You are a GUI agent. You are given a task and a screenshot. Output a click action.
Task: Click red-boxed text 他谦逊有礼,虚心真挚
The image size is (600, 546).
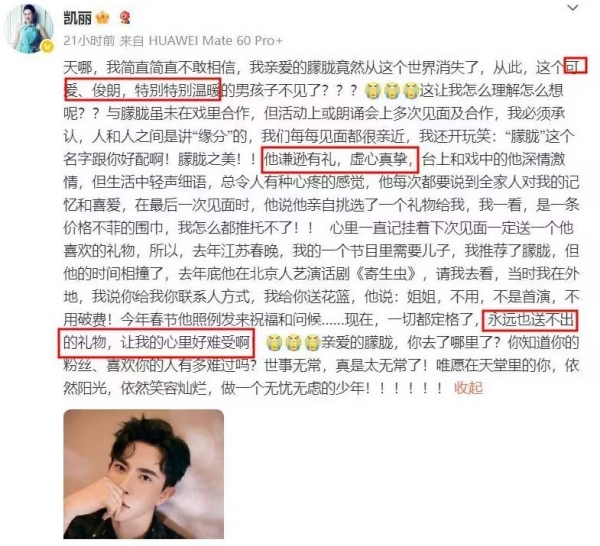coord(340,160)
